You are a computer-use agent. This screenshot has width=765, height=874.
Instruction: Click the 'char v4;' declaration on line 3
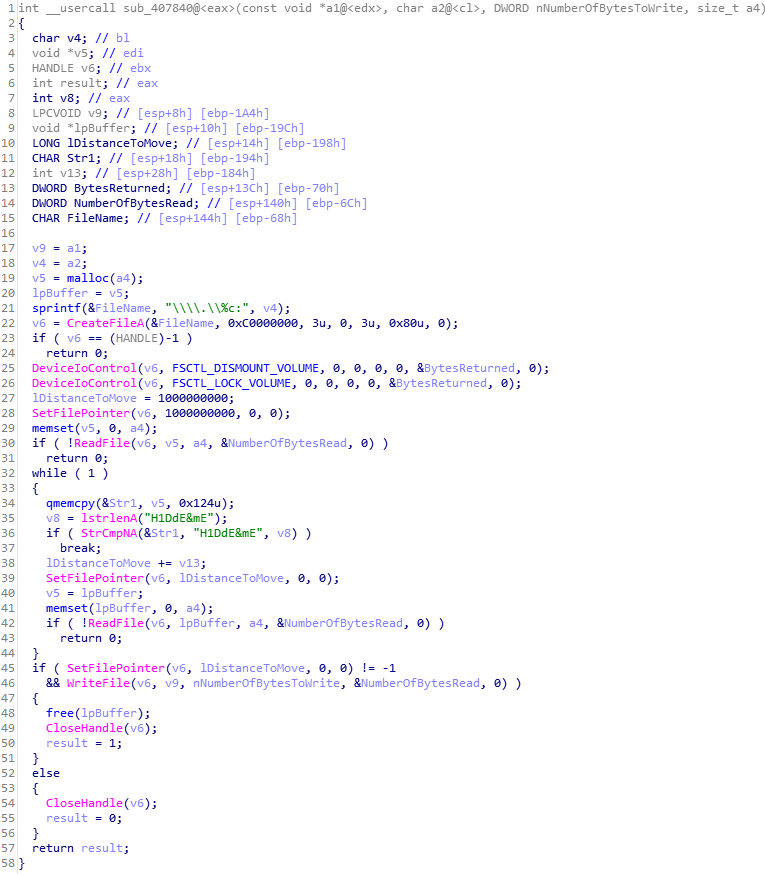pos(60,38)
